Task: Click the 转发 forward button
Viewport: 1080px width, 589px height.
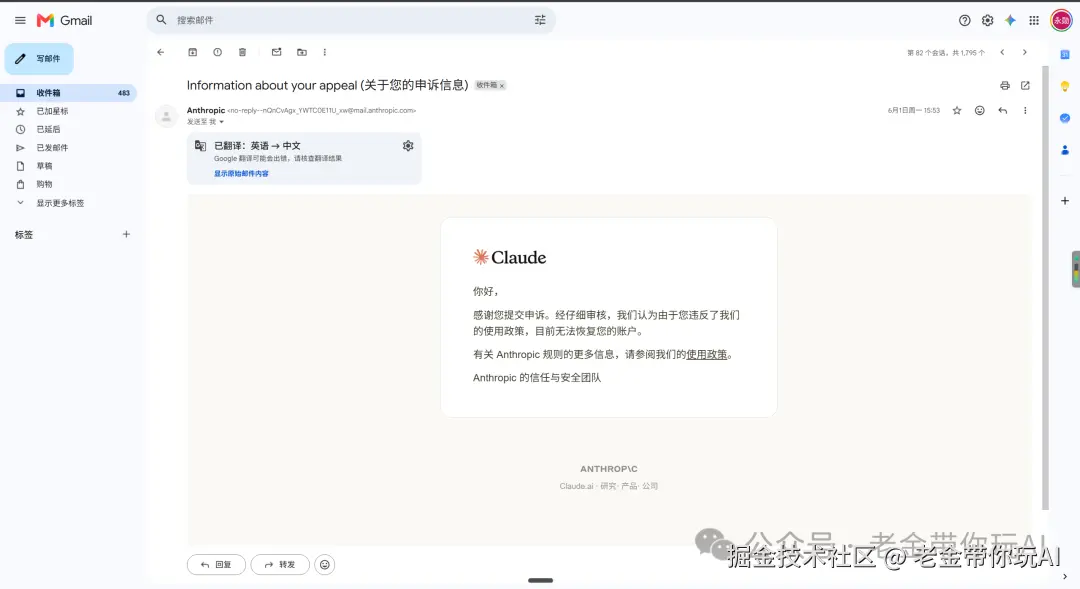Action: (x=280, y=565)
